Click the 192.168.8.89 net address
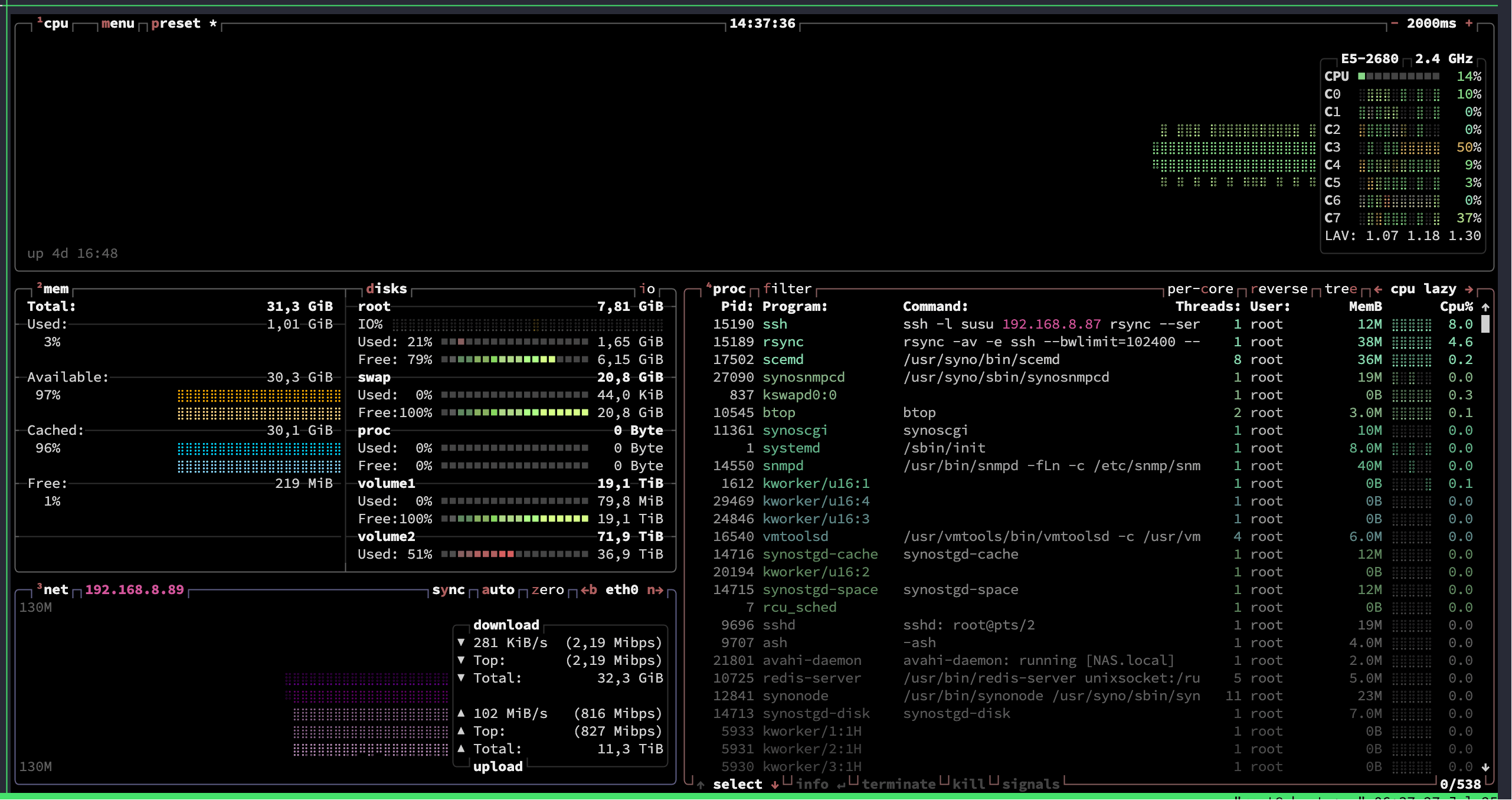 [135, 590]
